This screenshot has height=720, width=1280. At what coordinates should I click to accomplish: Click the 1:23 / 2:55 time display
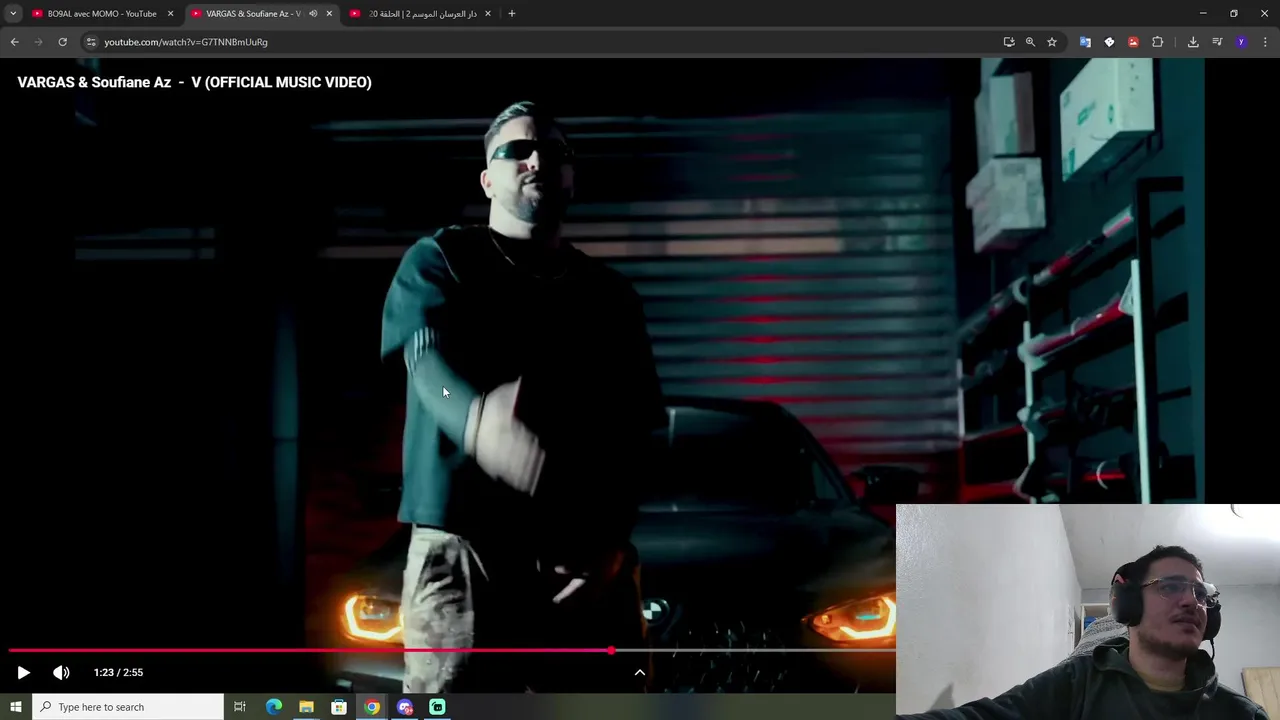click(x=118, y=672)
